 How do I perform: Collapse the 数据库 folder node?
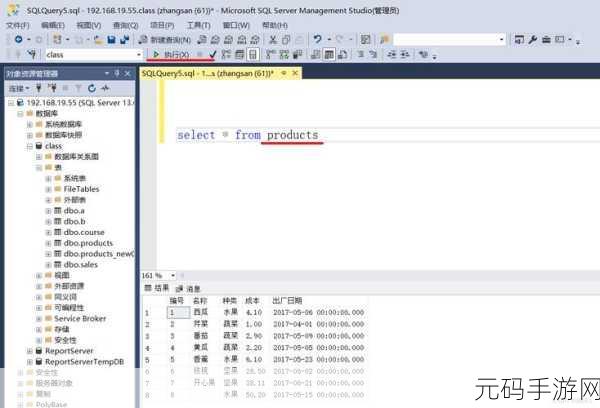20,114
